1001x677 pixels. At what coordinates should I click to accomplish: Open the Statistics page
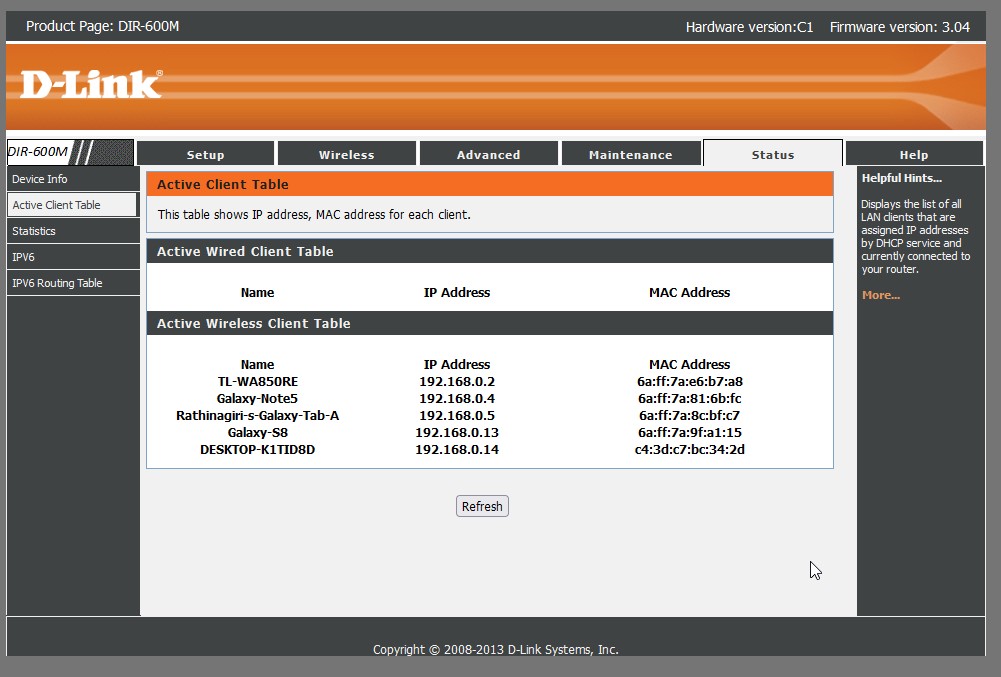[x=34, y=231]
